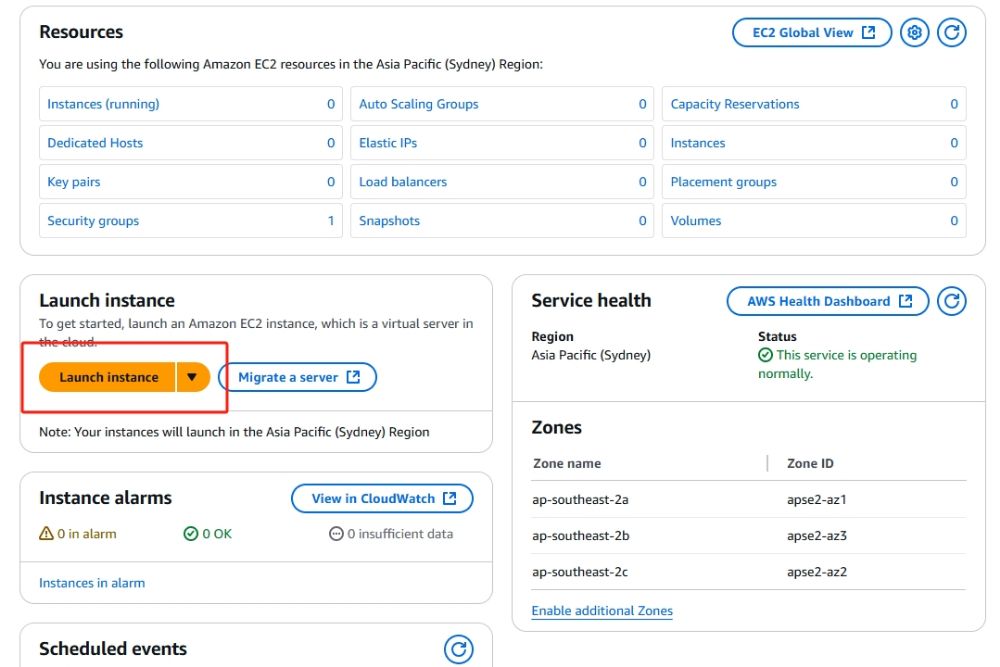The image size is (1000, 667).
Task: Open the Capacity Reservations link
Action: pos(735,104)
